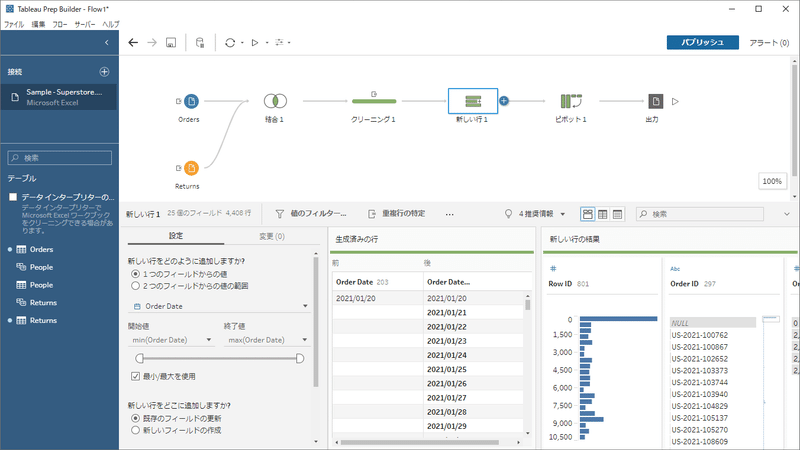Toggle the データインタープリター checkbox
This screenshot has height=450, width=800.
click(x=13, y=197)
